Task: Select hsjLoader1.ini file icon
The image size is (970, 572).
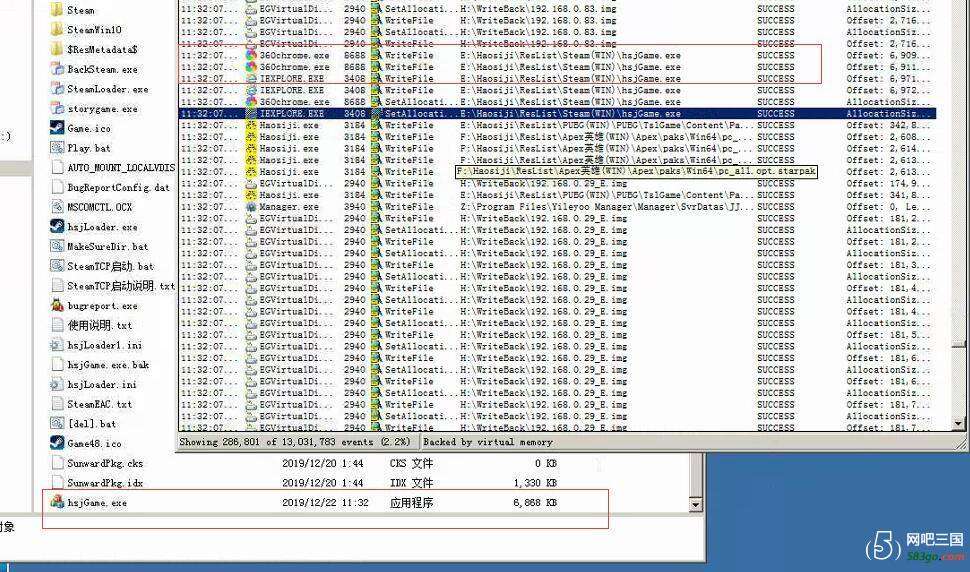Action: point(57,345)
